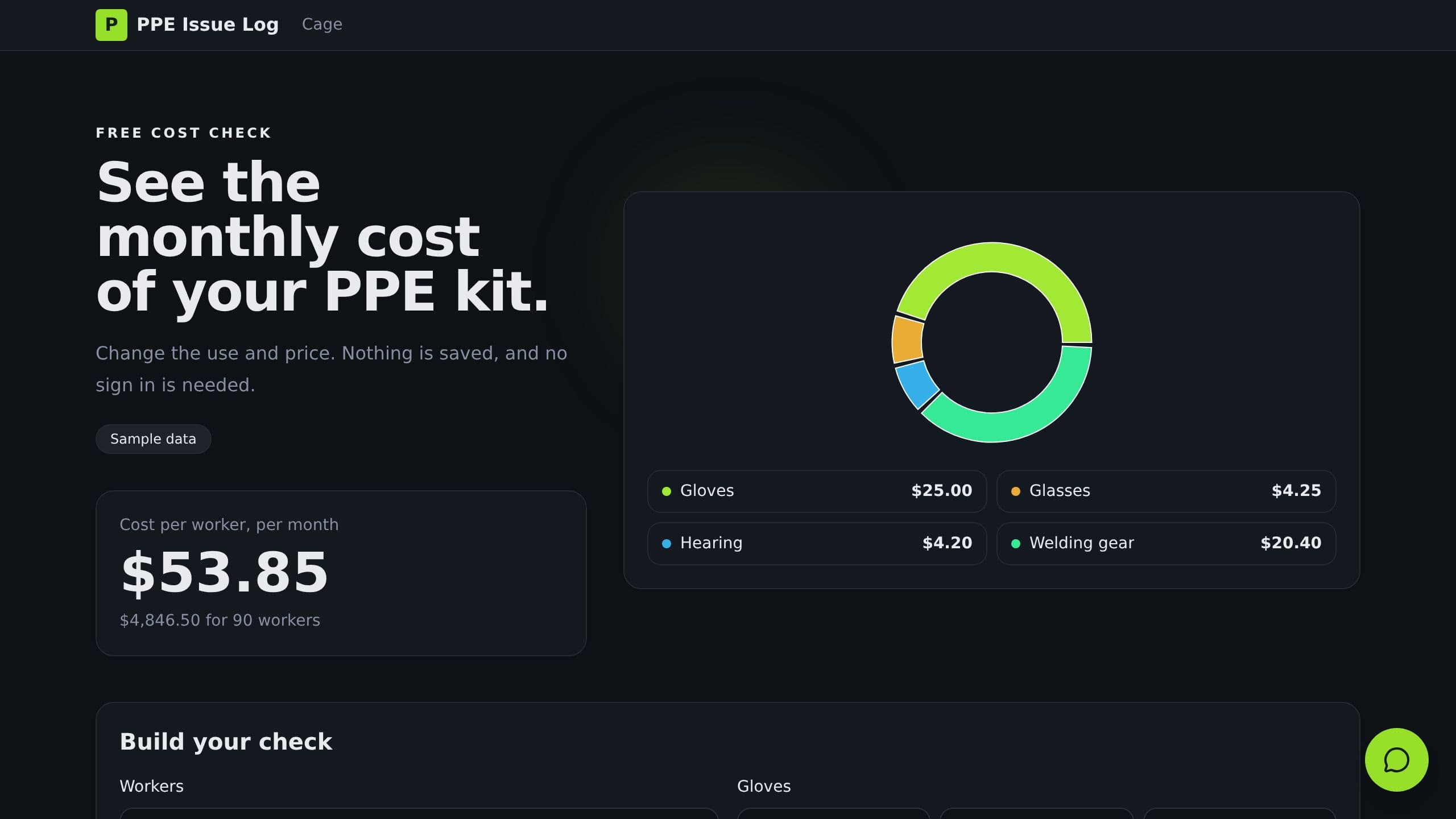This screenshot has height=819, width=1456.
Task: Click the lime dot beside Gloves
Action: [x=667, y=491]
